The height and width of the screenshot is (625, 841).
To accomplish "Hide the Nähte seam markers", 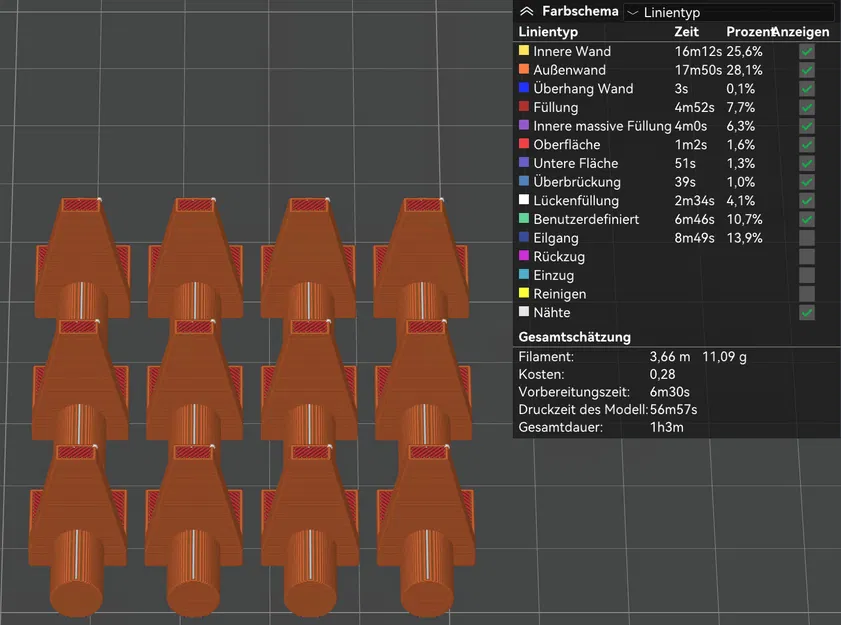I will [x=807, y=312].
